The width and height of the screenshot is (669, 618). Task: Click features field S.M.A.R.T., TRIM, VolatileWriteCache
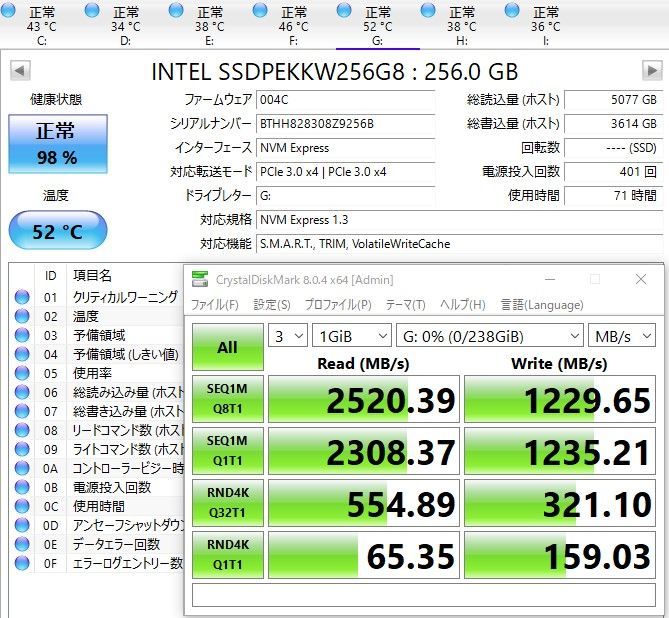click(460, 244)
